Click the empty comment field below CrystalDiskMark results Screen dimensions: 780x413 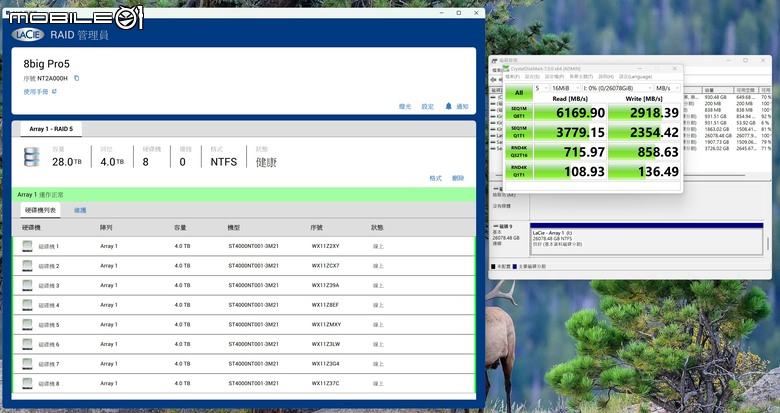[592, 186]
